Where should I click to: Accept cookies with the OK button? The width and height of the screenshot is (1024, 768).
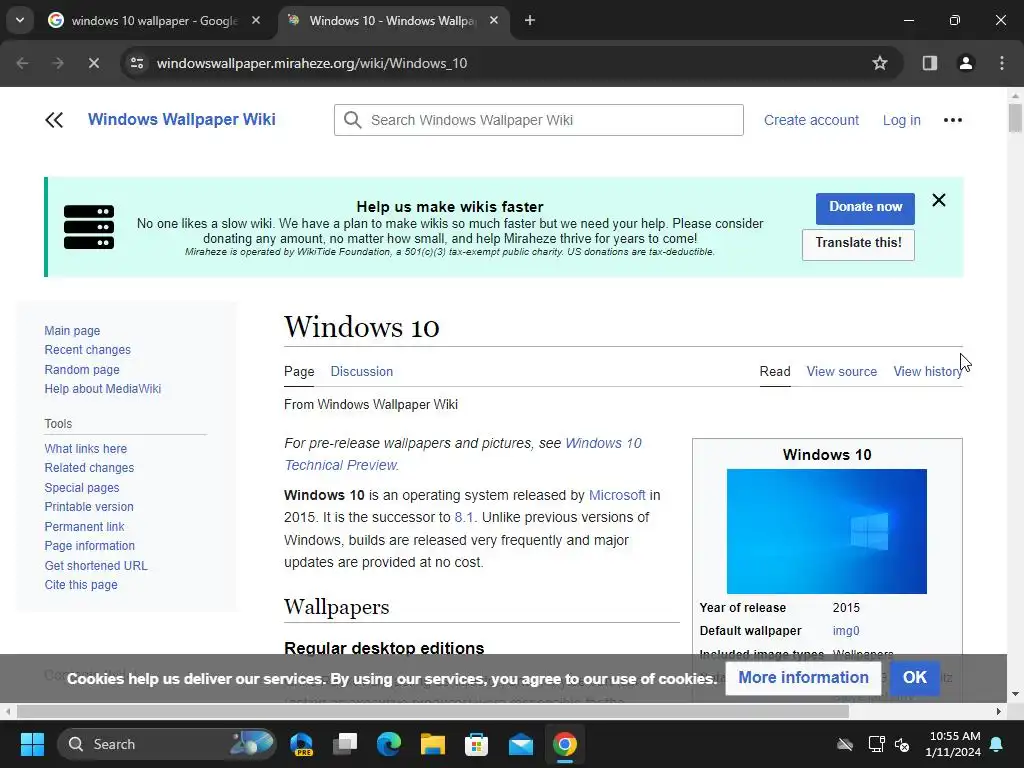pos(914,678)
